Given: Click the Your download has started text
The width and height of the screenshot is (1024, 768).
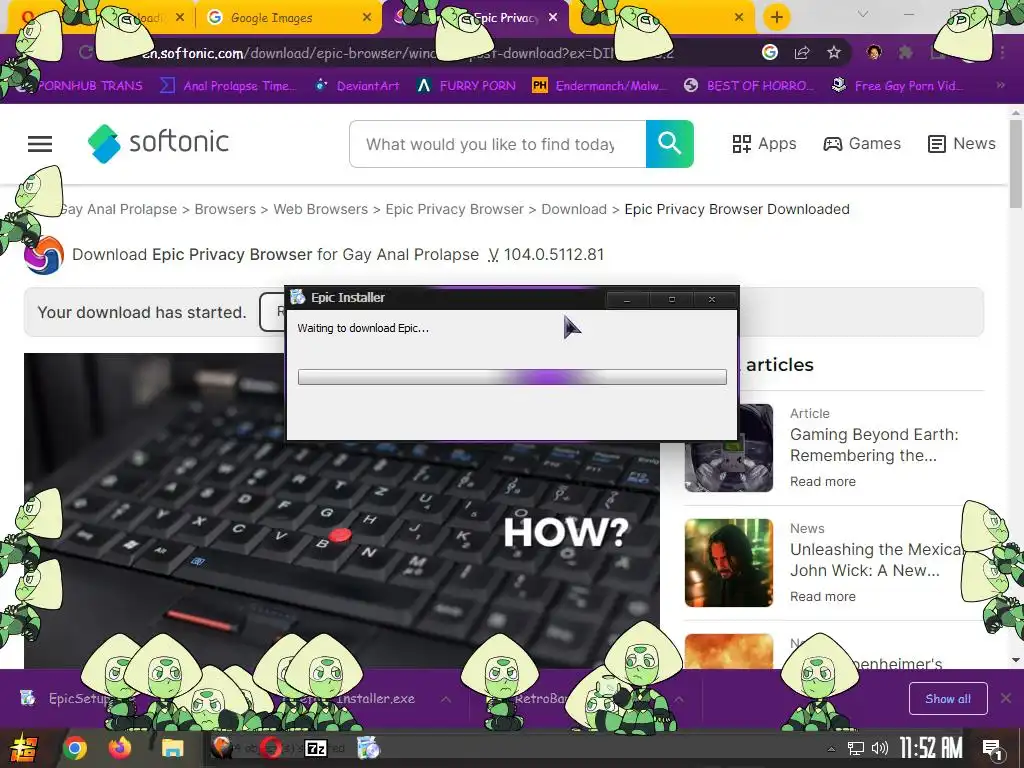Looking at the screenshot, I should click(x=142, y=312).
